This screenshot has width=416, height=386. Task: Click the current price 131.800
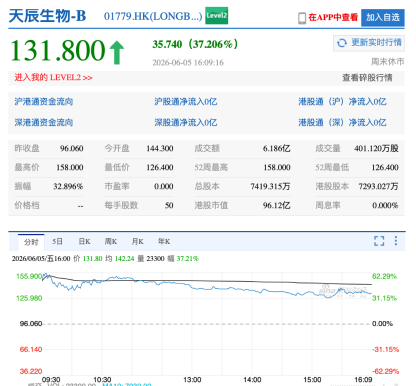click(58, 51)
